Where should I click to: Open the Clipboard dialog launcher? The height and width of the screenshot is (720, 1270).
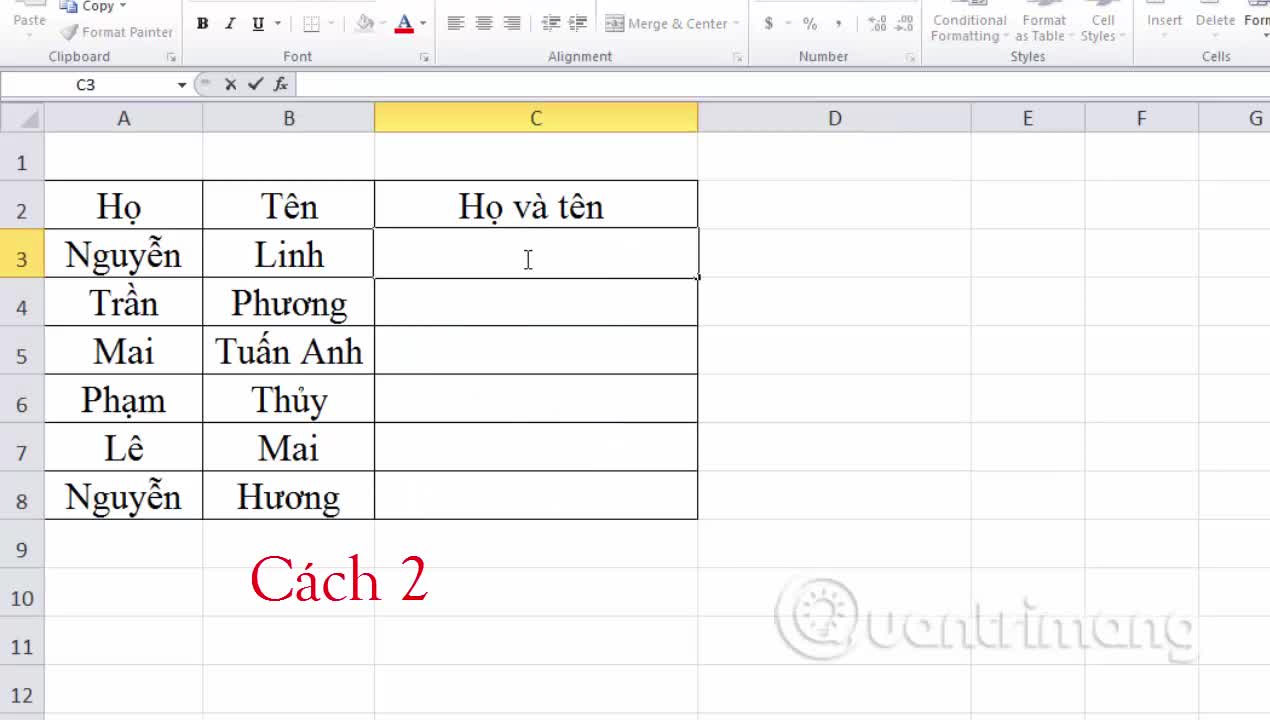point(170,58)
